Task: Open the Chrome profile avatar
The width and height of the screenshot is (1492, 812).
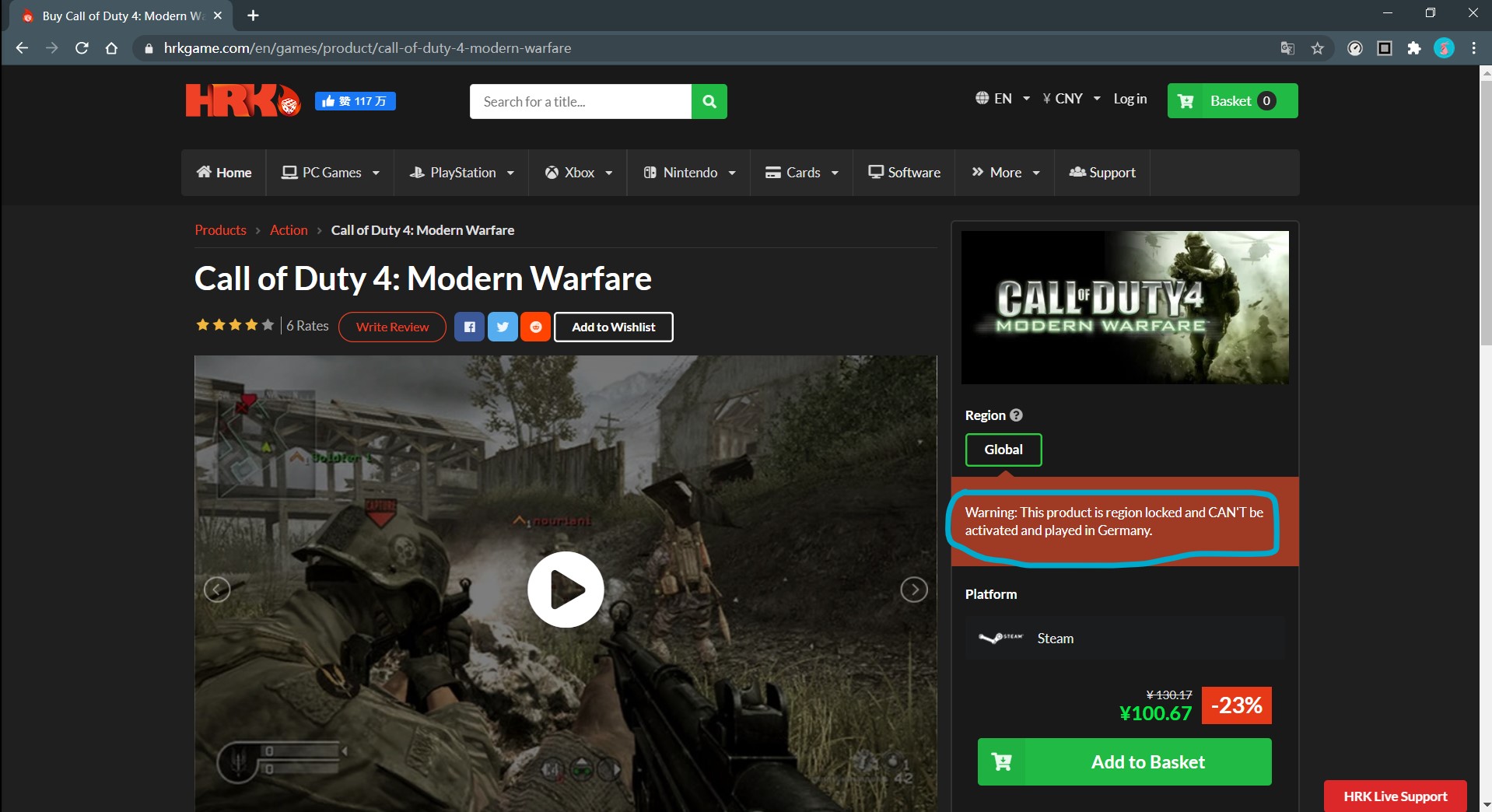Action: 1444,48
